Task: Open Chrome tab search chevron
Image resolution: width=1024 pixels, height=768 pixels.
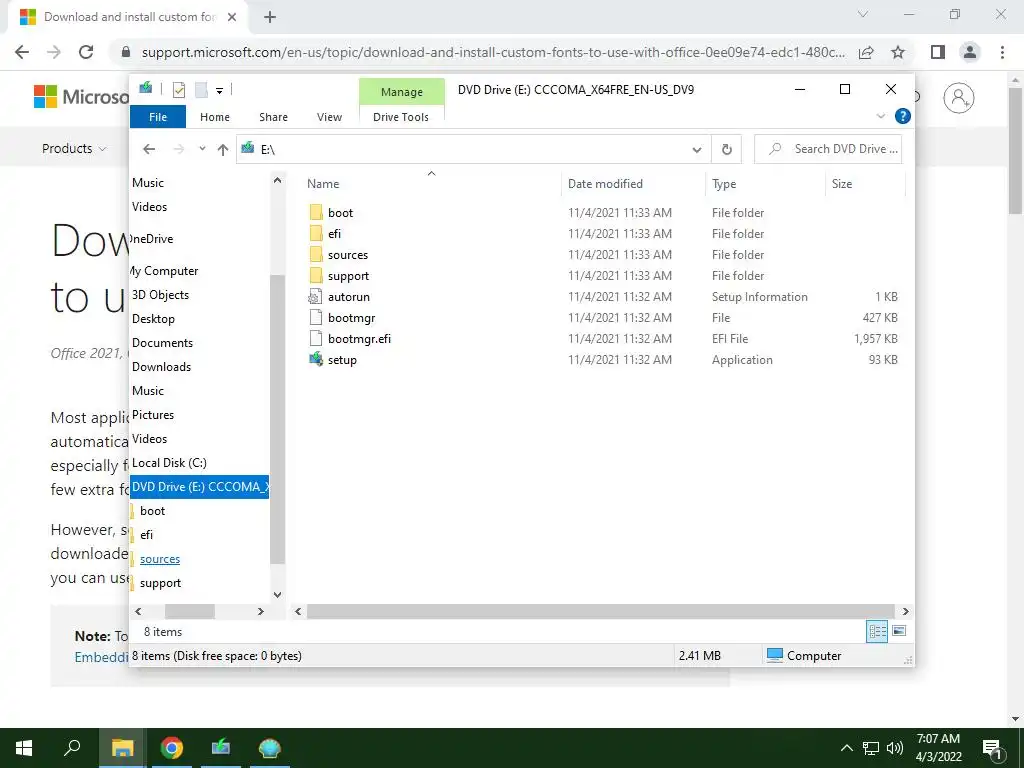Action: pyautogui.click(x=863, y=14)
